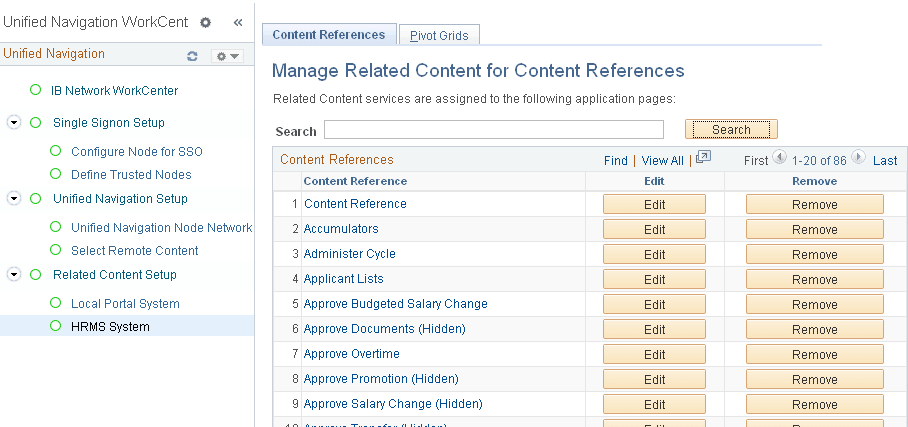Collapse Single Signon Setup section
The image size is (908, 427).
pyautogui.click(x=14, y=123)
